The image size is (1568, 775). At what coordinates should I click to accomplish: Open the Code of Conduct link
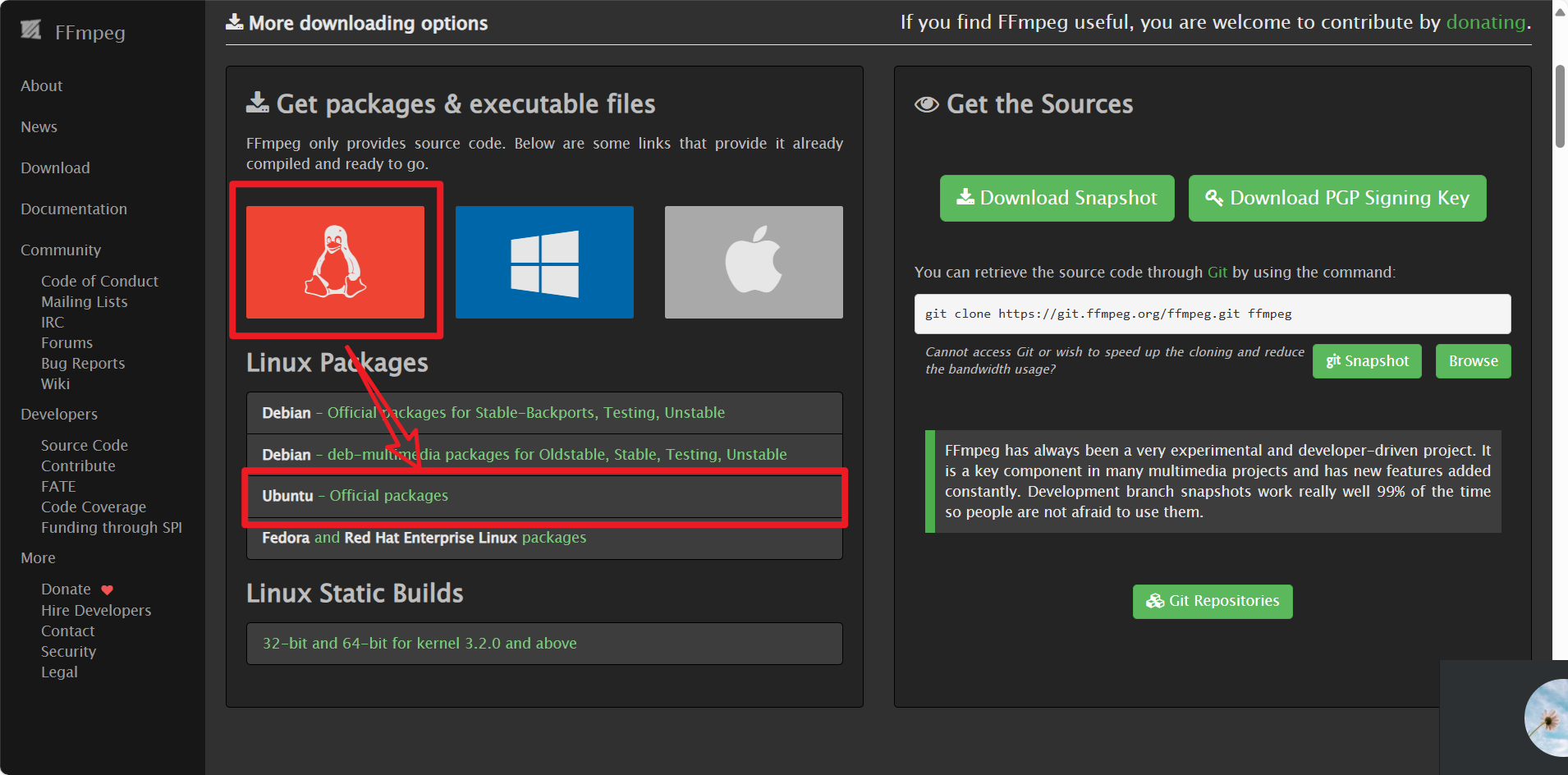click(x=99, y=281)
